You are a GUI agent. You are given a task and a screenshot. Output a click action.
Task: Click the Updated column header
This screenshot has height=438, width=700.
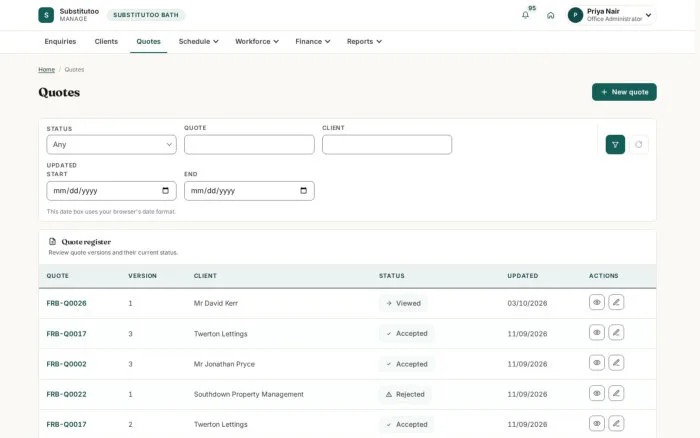[x=523, y=276]
